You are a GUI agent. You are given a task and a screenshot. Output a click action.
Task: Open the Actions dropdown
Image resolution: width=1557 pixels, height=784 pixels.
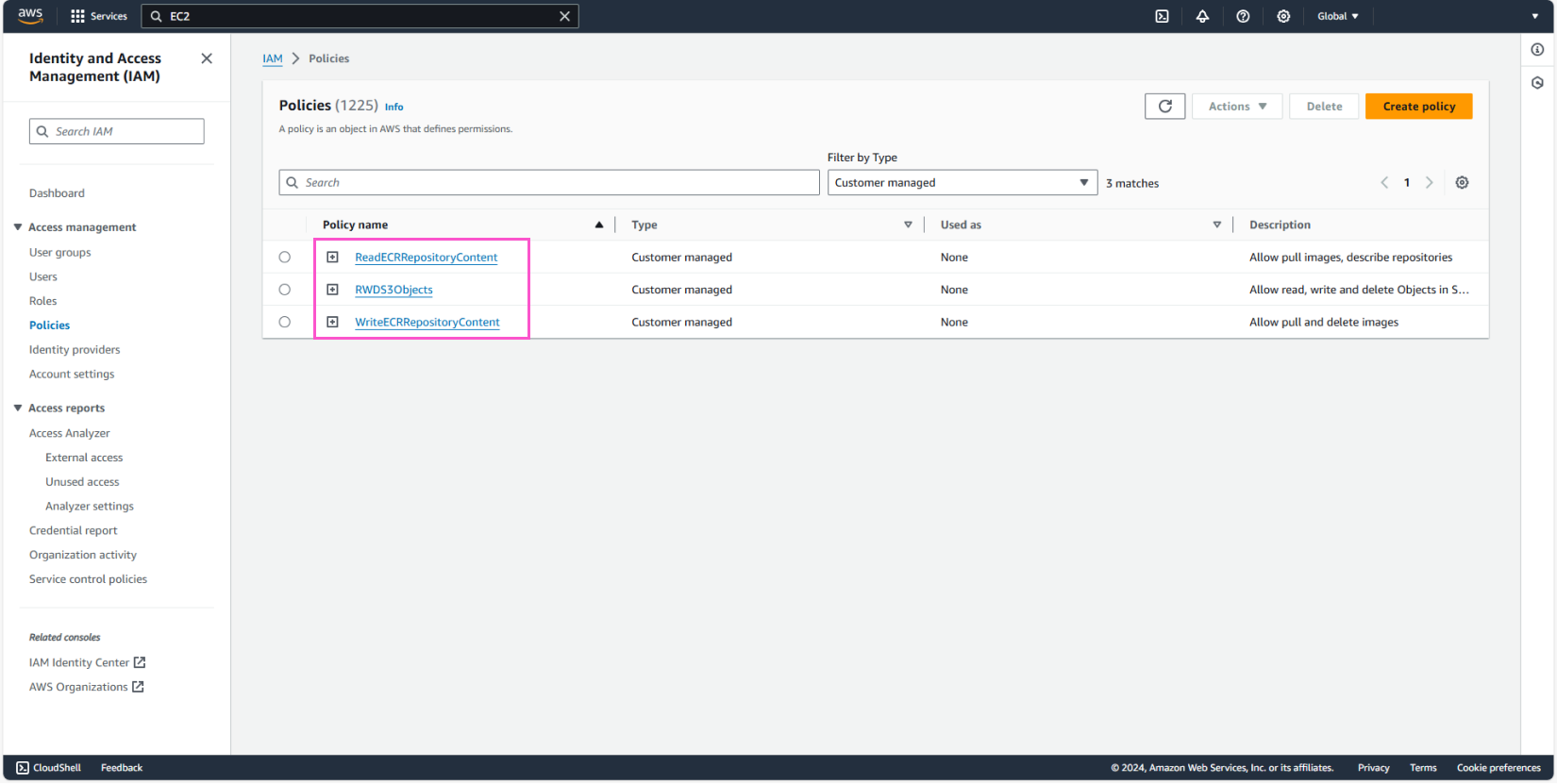pyautogui.click(x=1237, y=107)
